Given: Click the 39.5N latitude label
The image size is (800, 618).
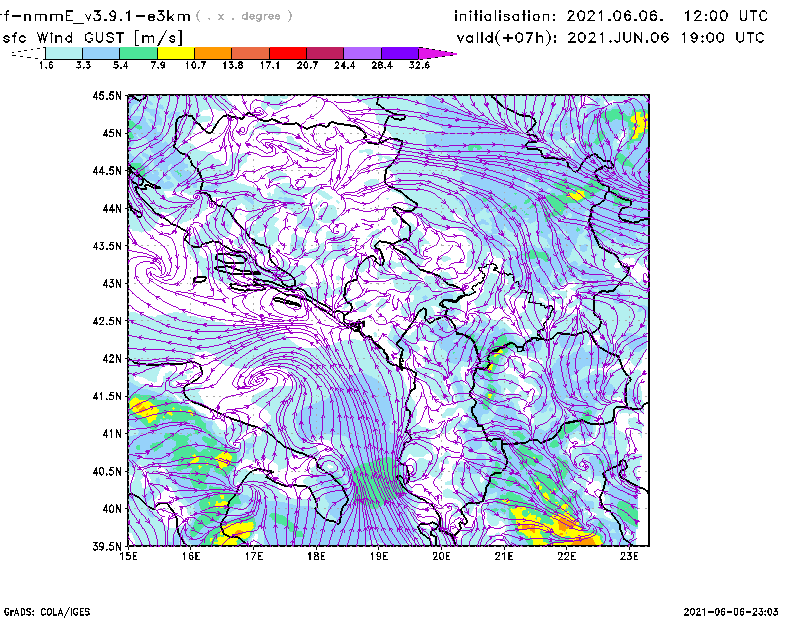Looking at the screenshot, I should pyautogui.click(x=107, y=547).
